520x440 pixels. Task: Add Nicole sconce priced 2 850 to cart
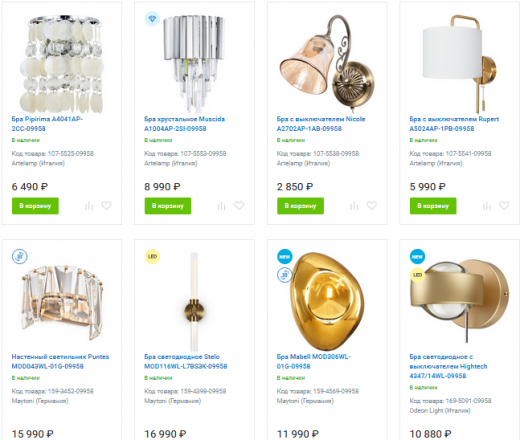[x=300, y=206]
